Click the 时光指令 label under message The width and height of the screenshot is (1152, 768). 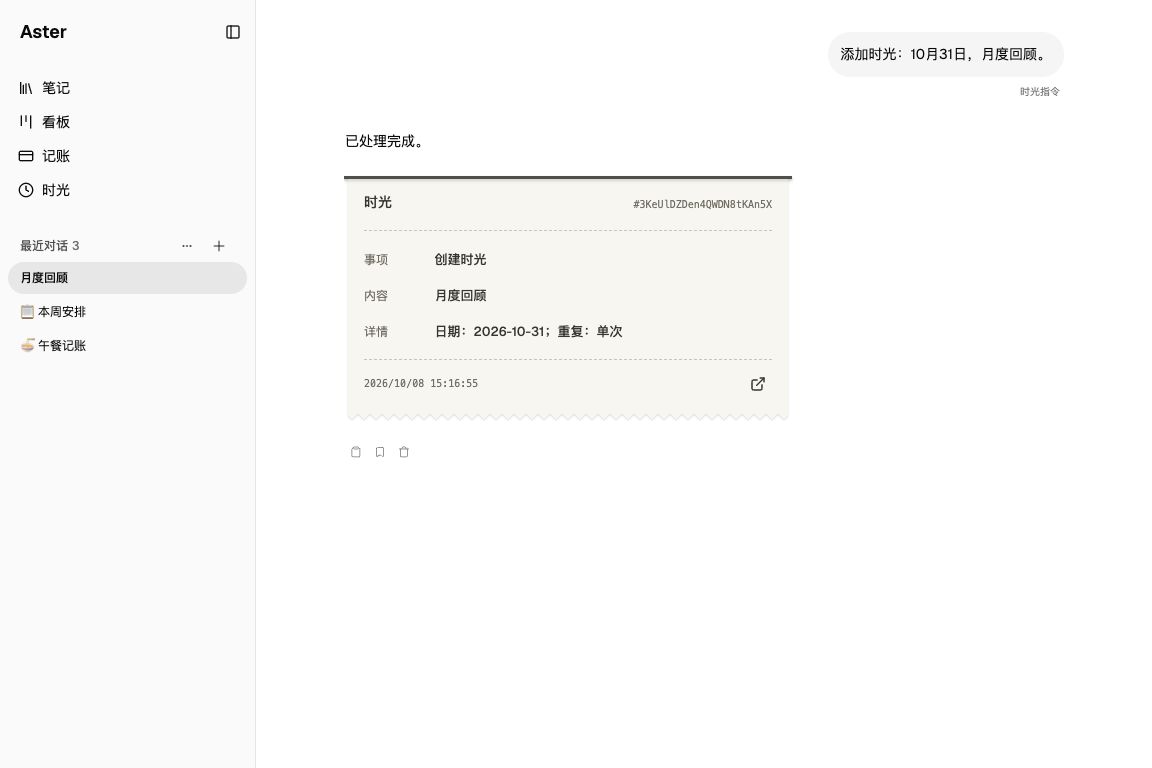point(1040,92)
